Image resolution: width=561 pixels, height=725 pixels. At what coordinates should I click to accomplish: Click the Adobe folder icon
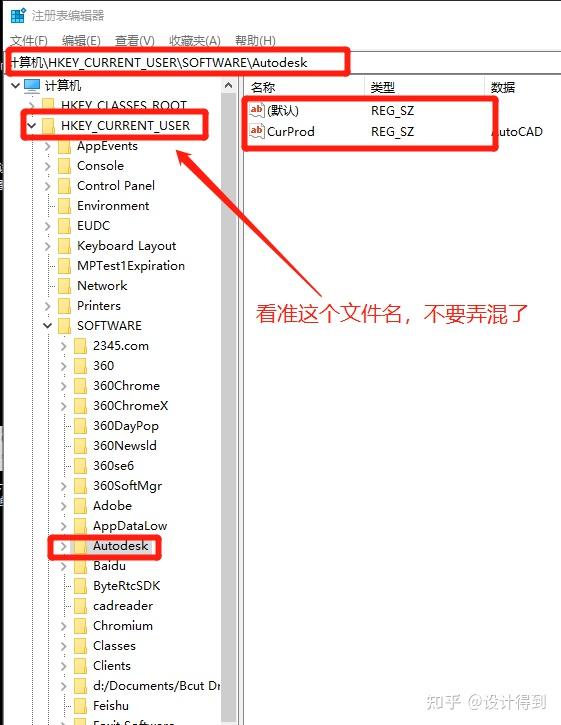[80, 506]
